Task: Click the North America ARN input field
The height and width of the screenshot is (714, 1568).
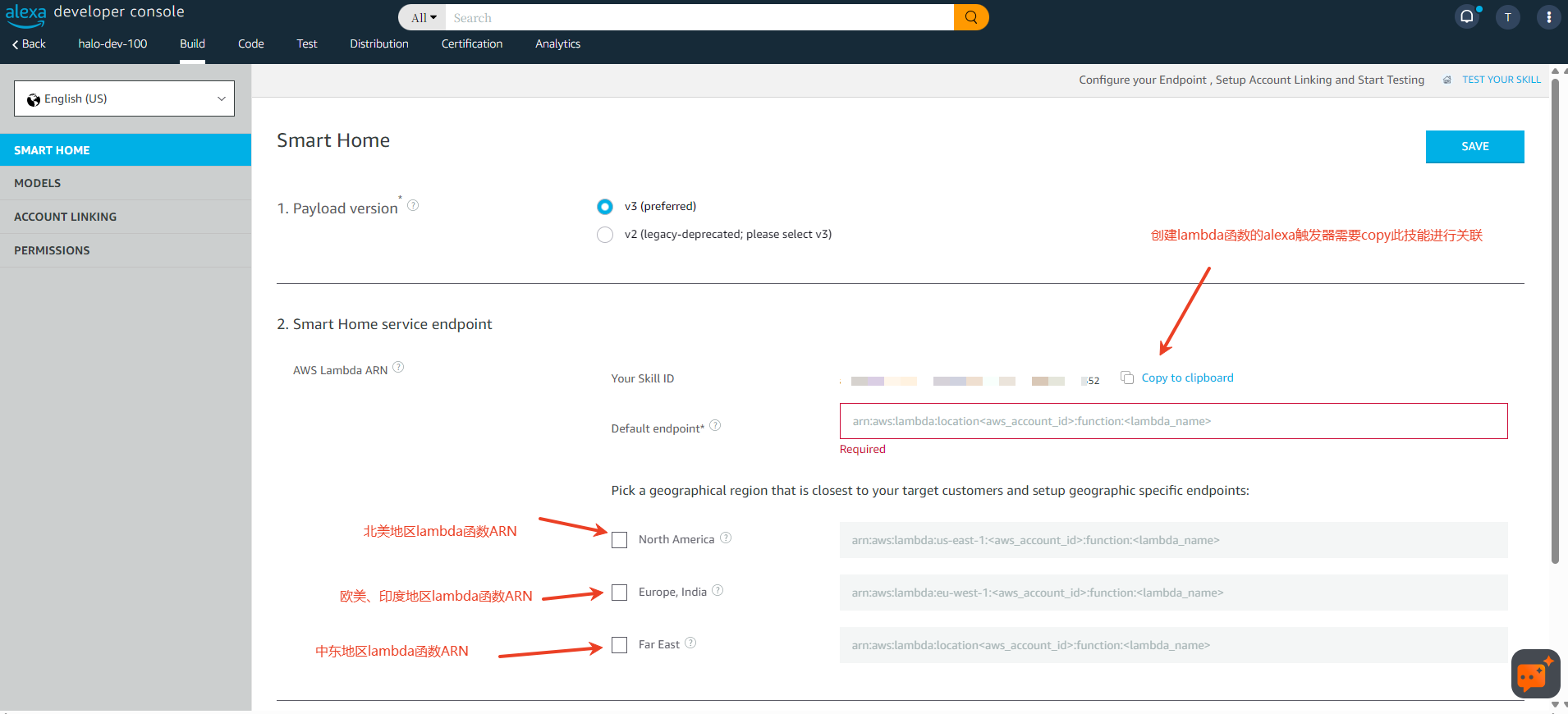Action: coord(1174,540)
